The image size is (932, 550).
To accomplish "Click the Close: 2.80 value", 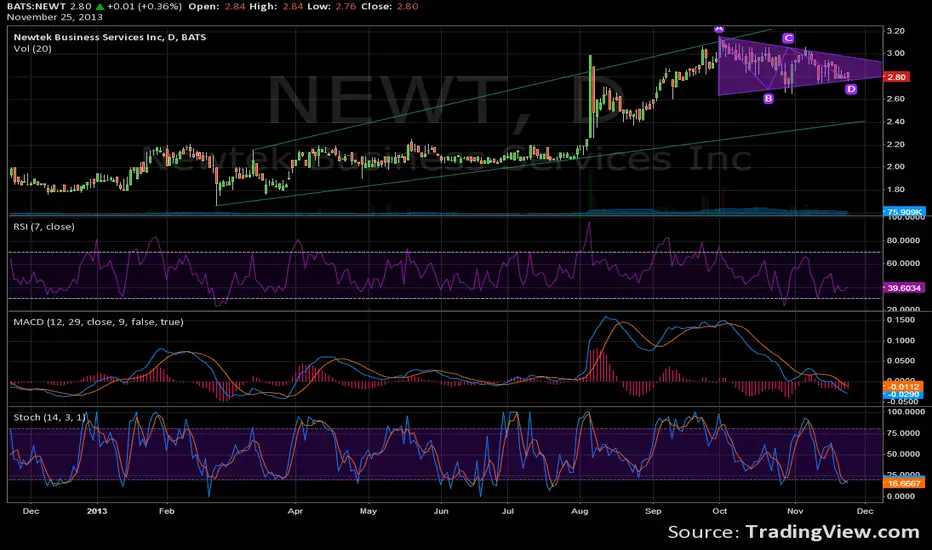I will [x=389, y=7].
